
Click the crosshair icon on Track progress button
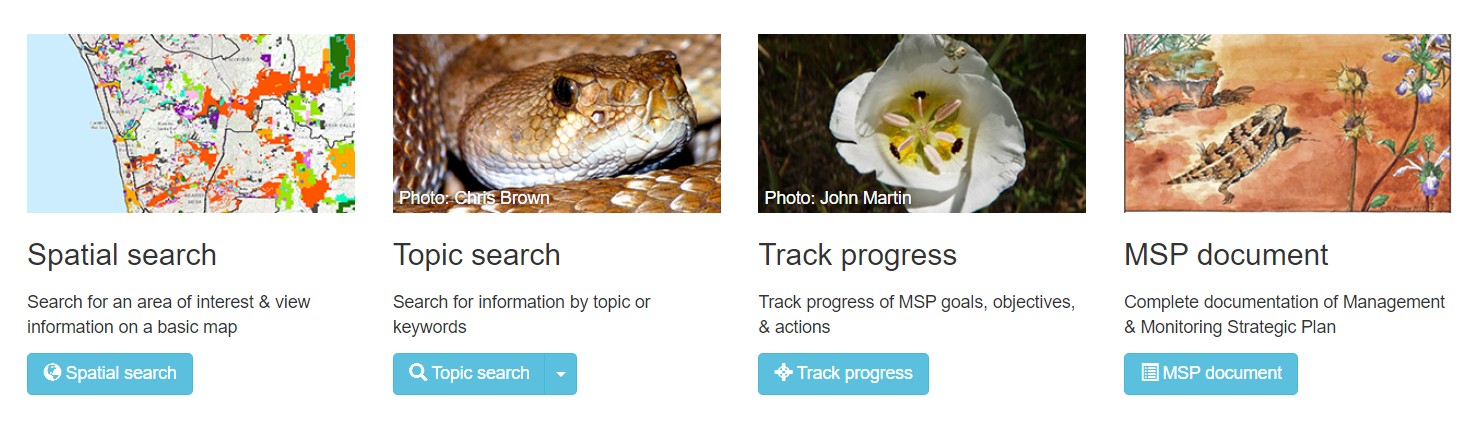[784, 373]
